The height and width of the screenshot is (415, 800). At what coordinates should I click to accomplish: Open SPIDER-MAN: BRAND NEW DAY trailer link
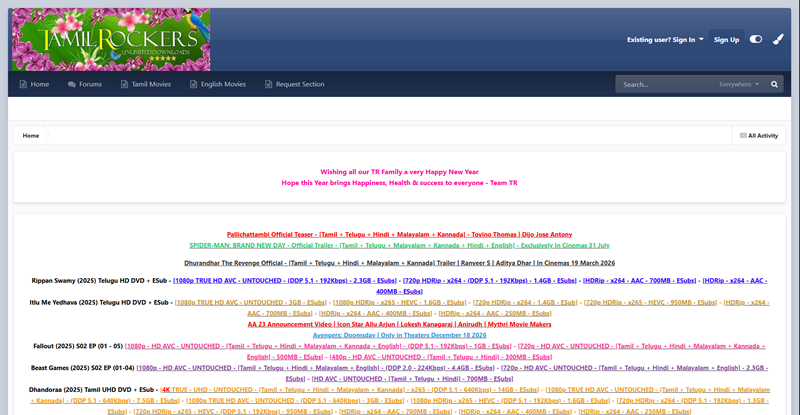[x=399, y=245]
